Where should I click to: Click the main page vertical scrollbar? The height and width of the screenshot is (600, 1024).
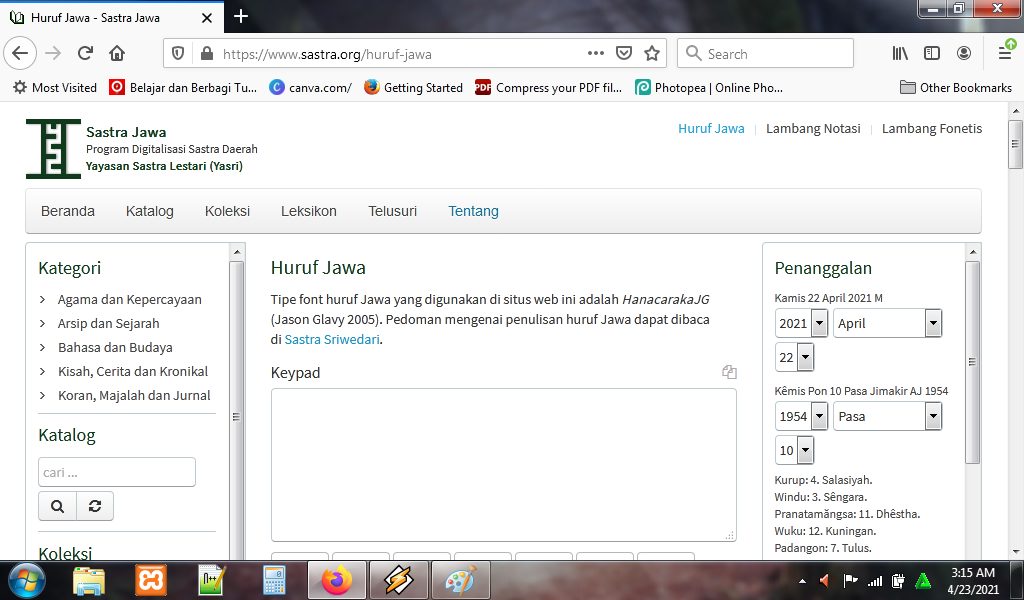[1015, 144]
